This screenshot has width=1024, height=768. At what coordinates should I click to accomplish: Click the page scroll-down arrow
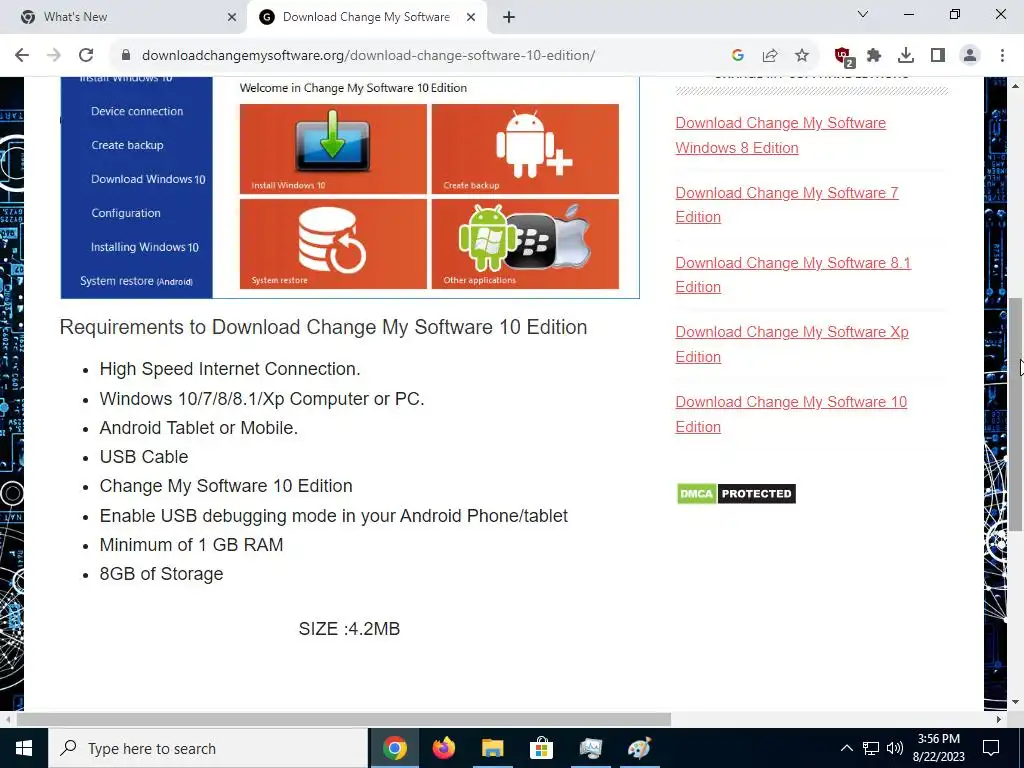[x=1016, y=703]
